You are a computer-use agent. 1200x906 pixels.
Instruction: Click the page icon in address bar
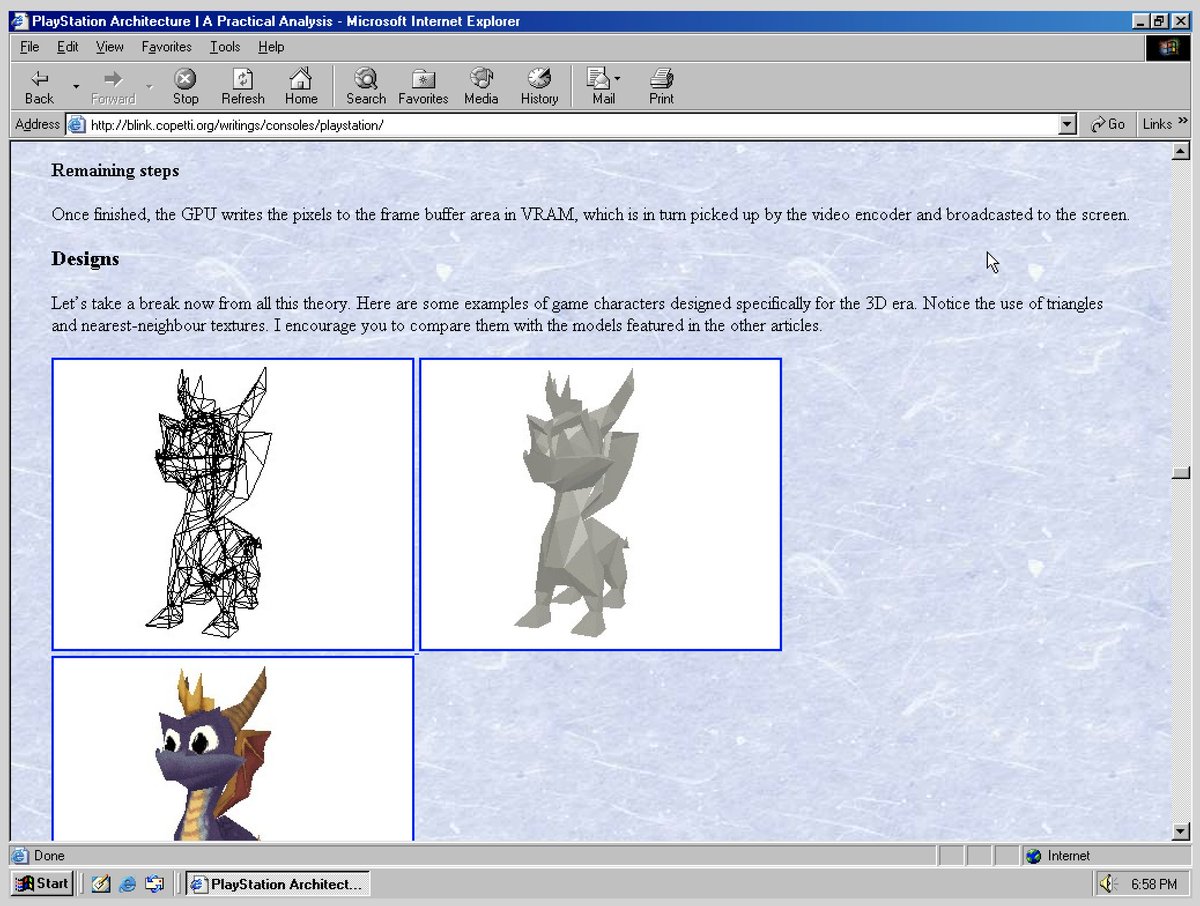click(76, 125)
